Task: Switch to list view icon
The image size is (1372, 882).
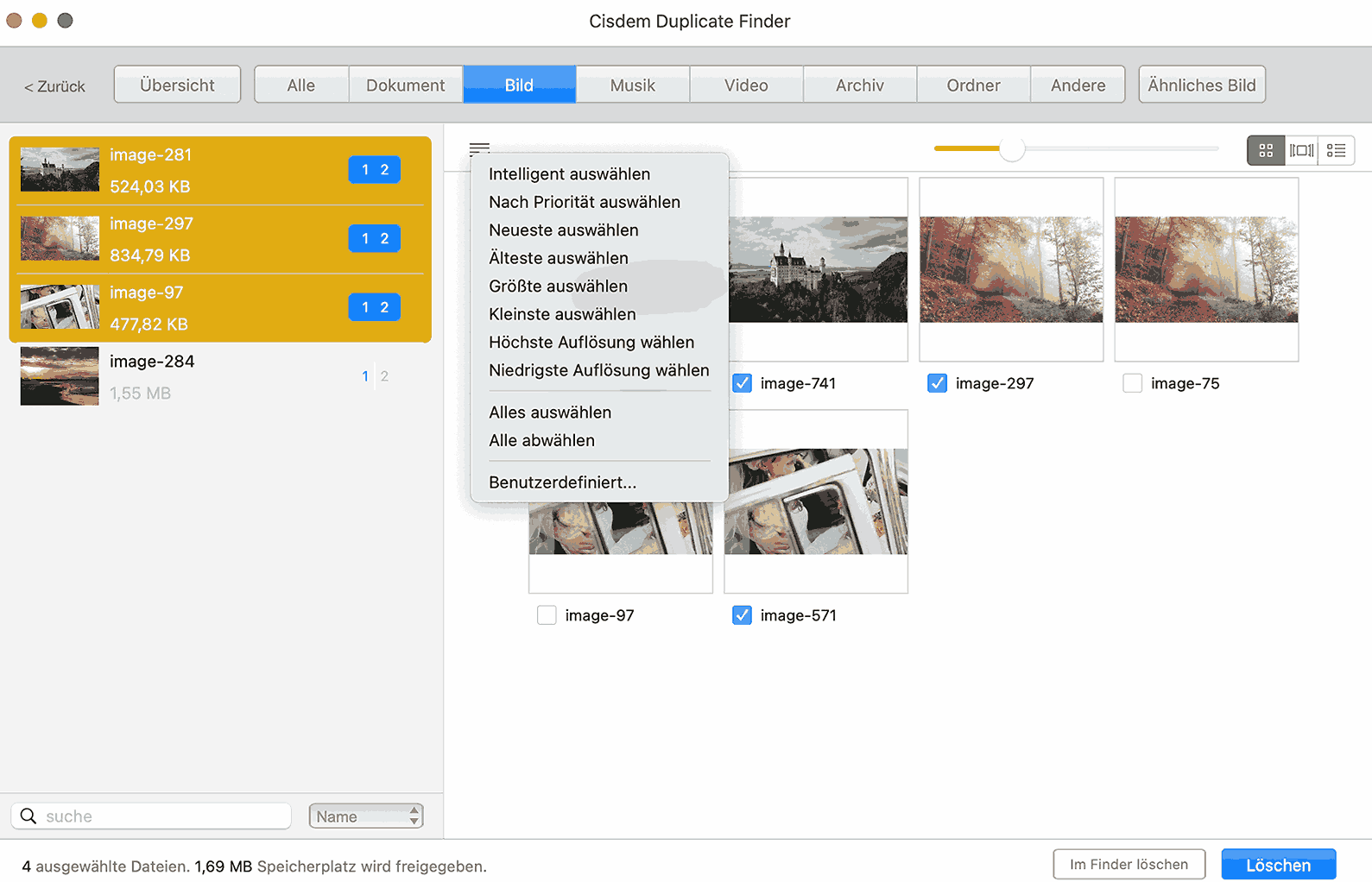Action: [x=1336, y=150]
